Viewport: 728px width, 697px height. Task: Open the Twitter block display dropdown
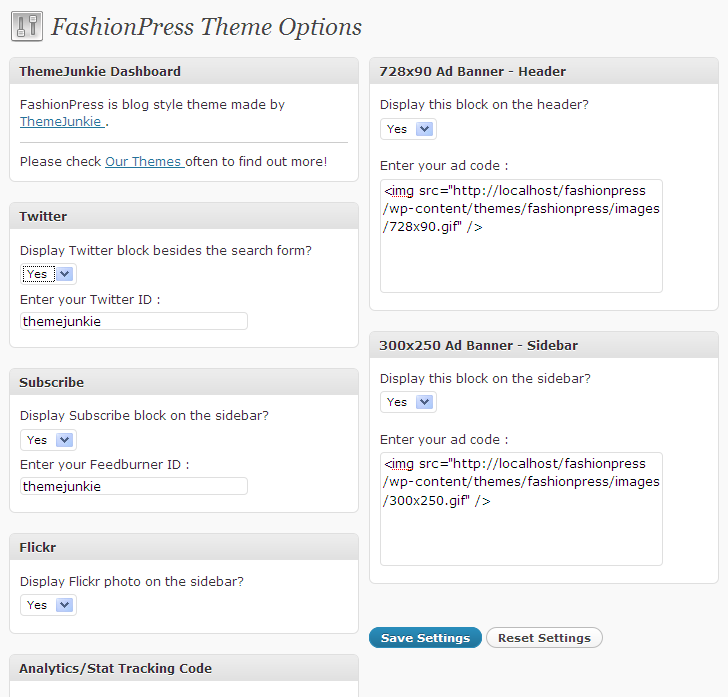coord(48,274)
